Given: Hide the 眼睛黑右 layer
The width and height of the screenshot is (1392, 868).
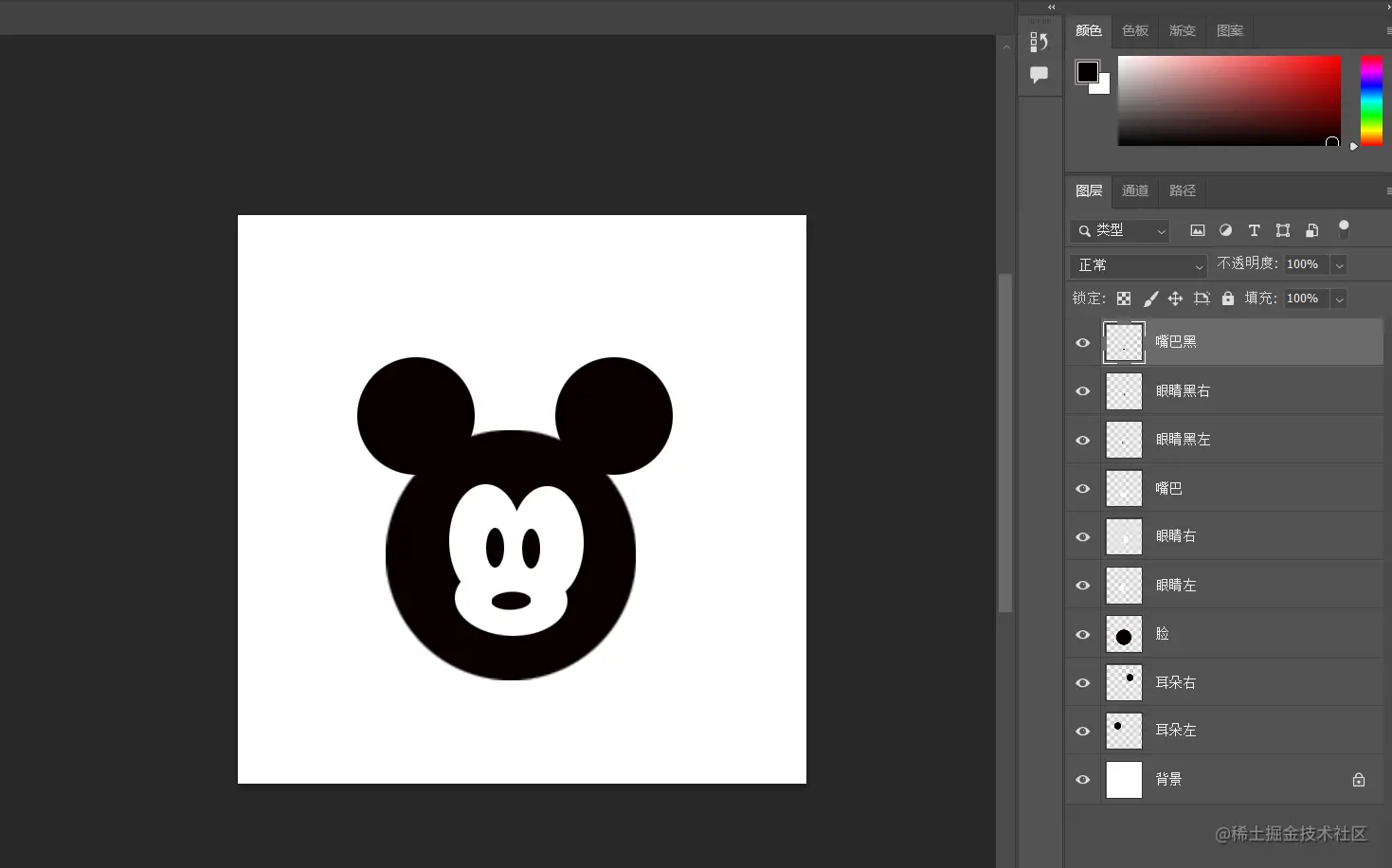Looking at the screenshot, I should click(x=1082, y=391).
